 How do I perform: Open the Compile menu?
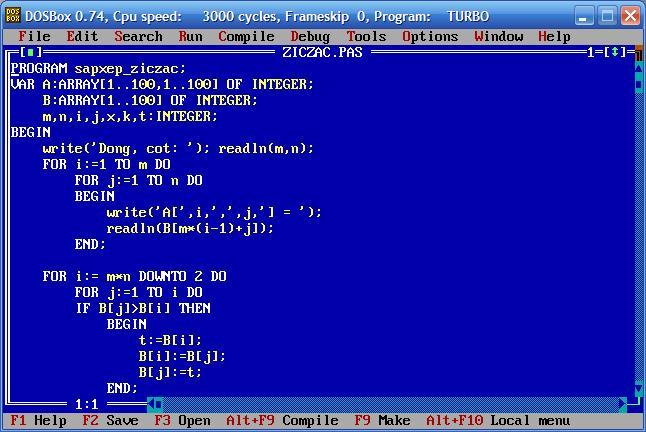pyautogui.click(x=246, y=36)
